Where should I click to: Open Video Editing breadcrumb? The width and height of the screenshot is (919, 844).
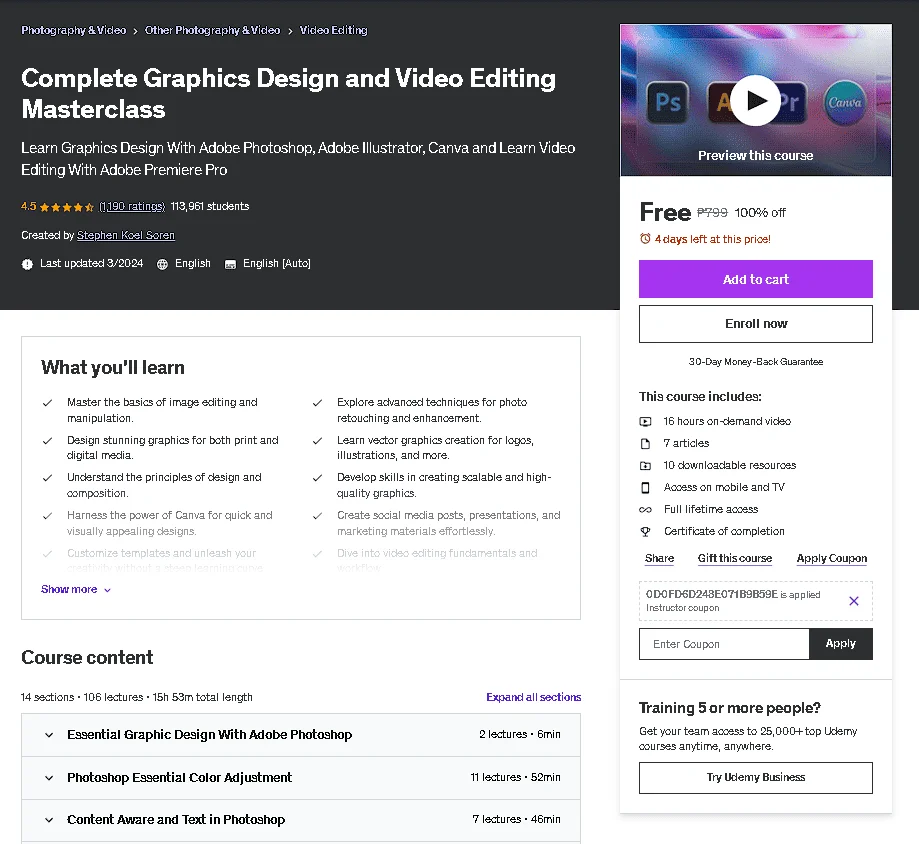(x=333, y=30)
